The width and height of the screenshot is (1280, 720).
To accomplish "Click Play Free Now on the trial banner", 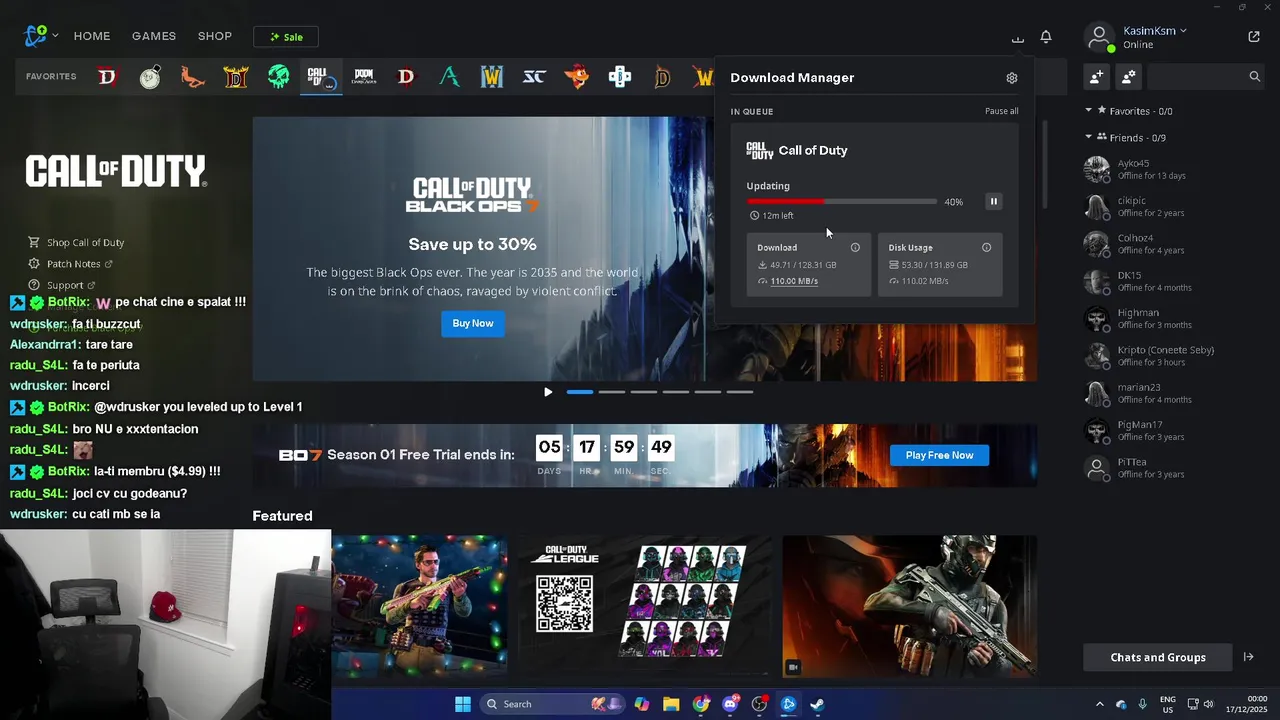I will point(939,455).
